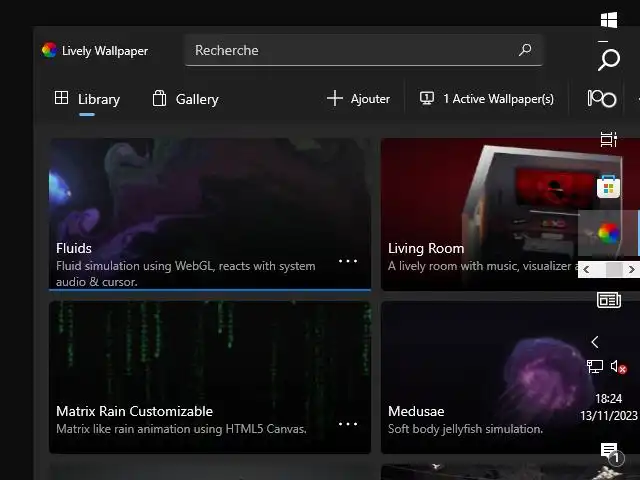Click the Lively Wallpaper rainbow logo
This screenshot has width=640, height=480.
coord(49,50)
